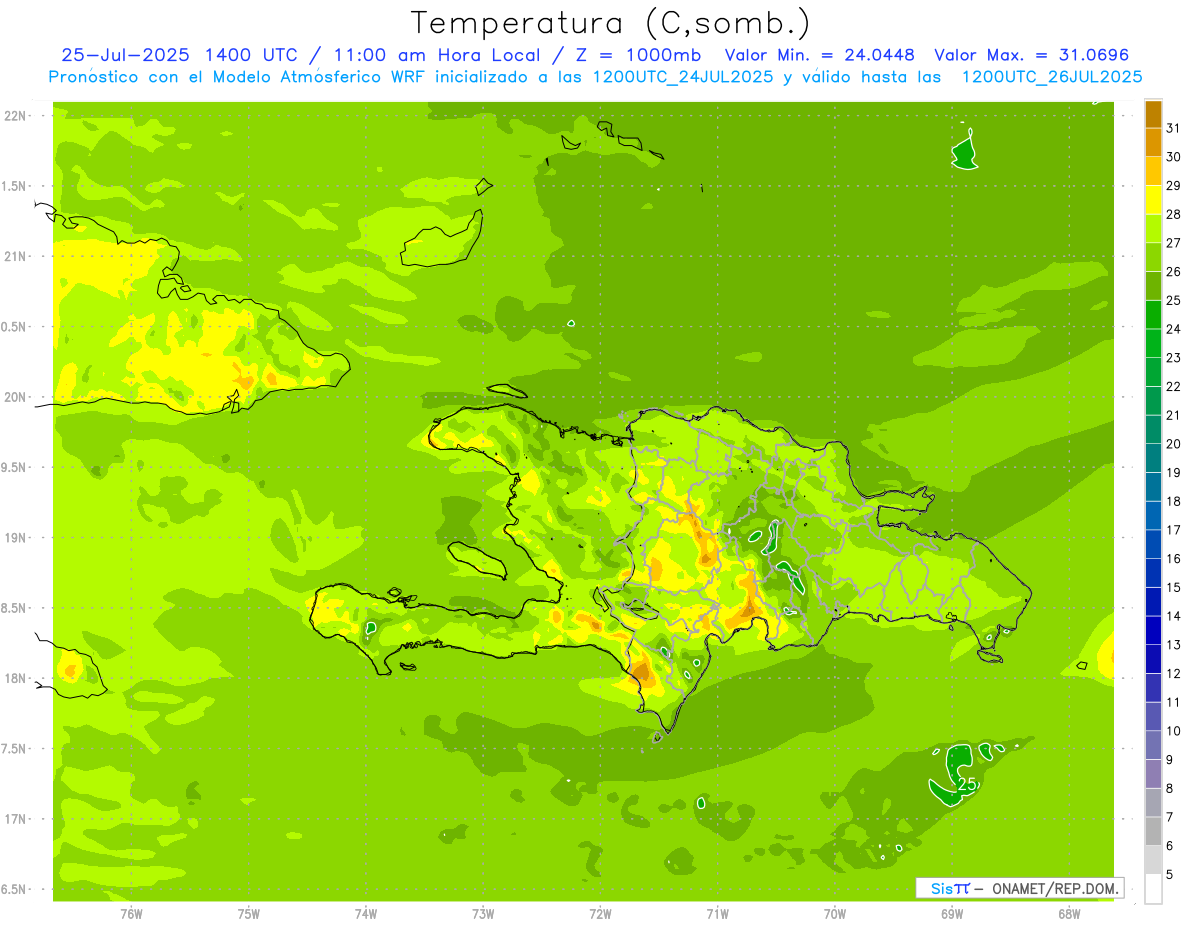This screenshot has height=927, width=1200.
Task: Click the "71W" longitude axis label
Action: [717, 914]
